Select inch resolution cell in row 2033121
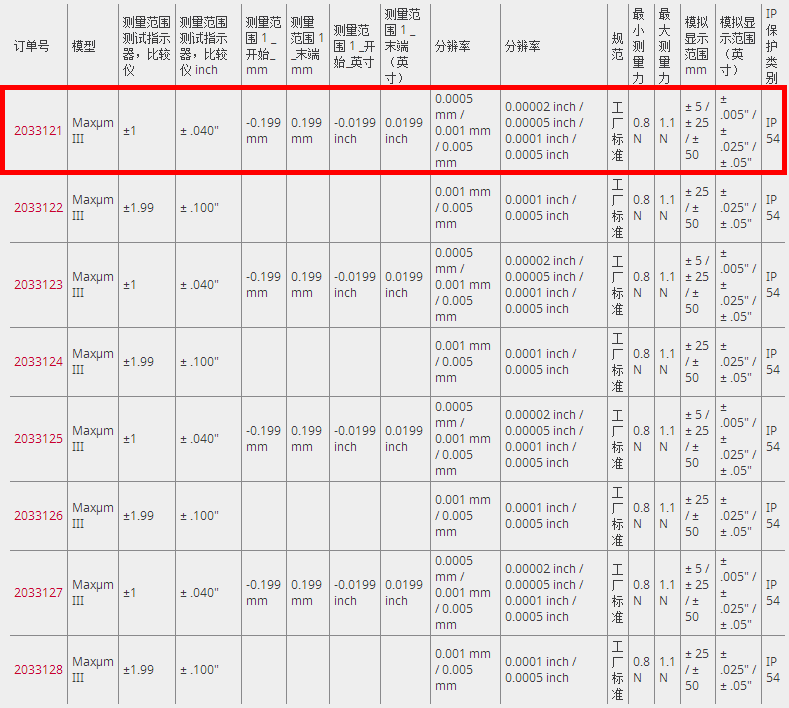The image size is (789, 708). (x=544, y=131)
